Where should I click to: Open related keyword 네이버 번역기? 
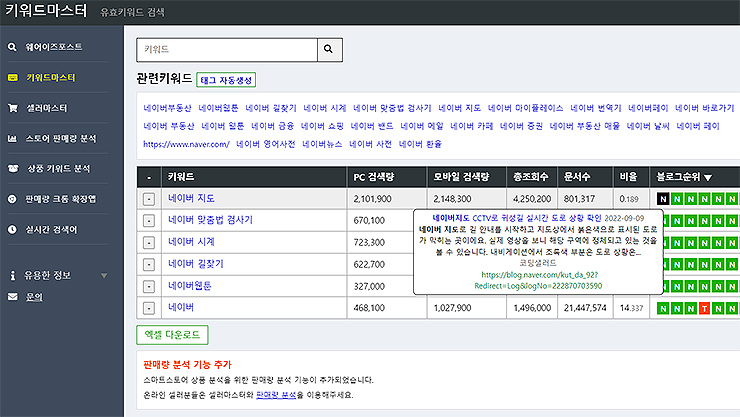[596, 108]
